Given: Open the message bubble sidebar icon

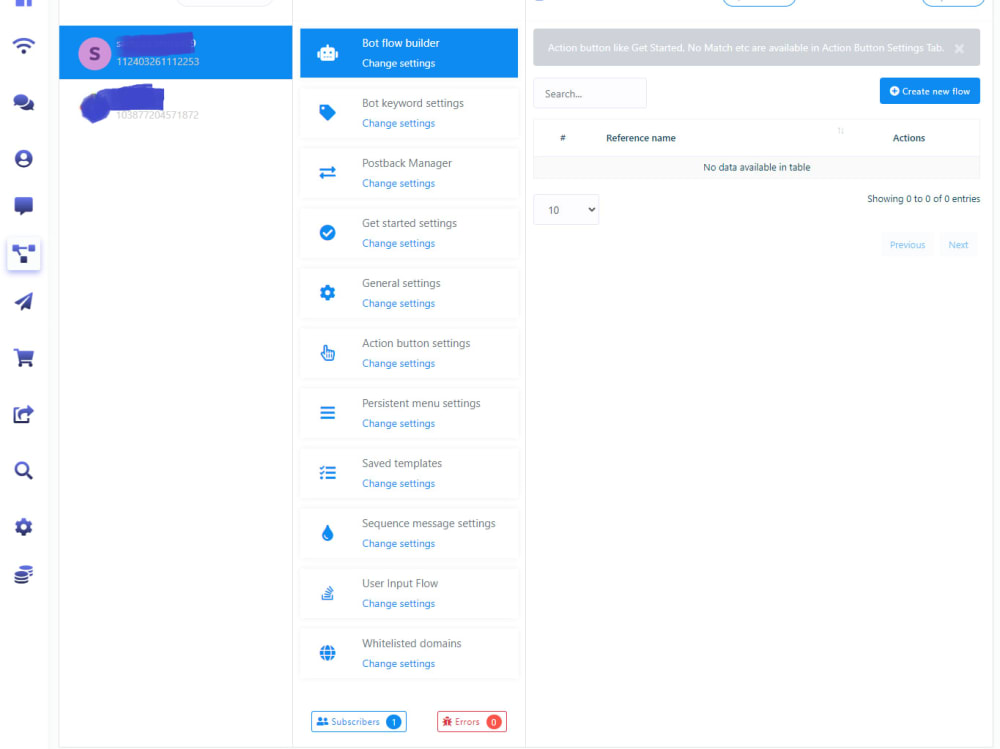Looking at the screenshot, I should tap(24, 205).
